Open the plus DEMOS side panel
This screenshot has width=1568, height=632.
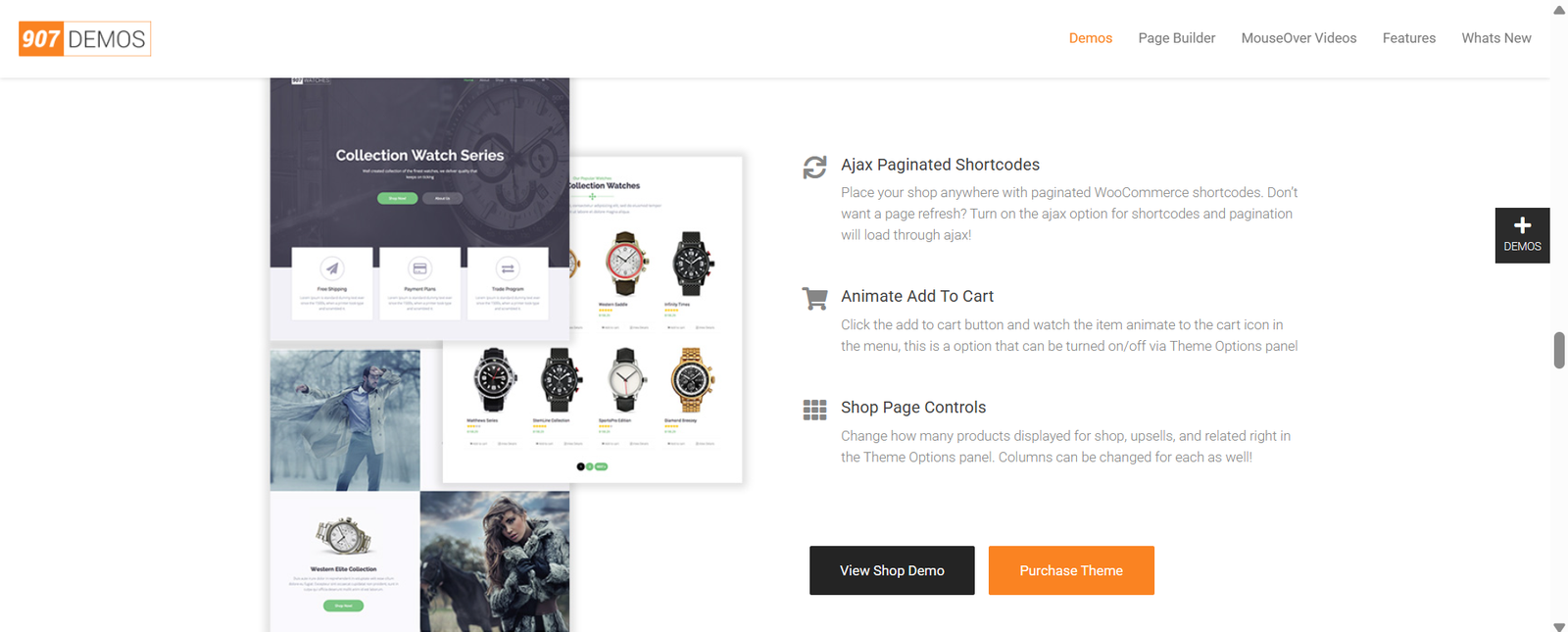[1522, 235]
